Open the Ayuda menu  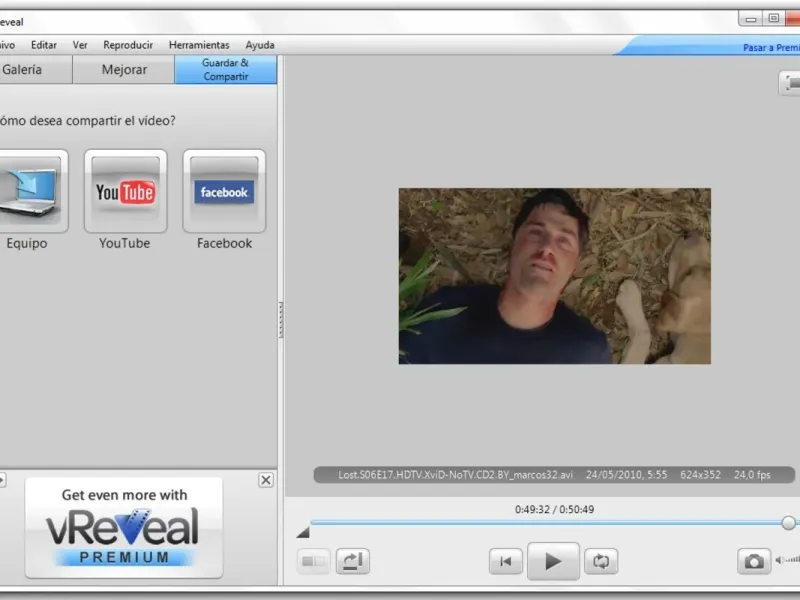tap(260, 45)
